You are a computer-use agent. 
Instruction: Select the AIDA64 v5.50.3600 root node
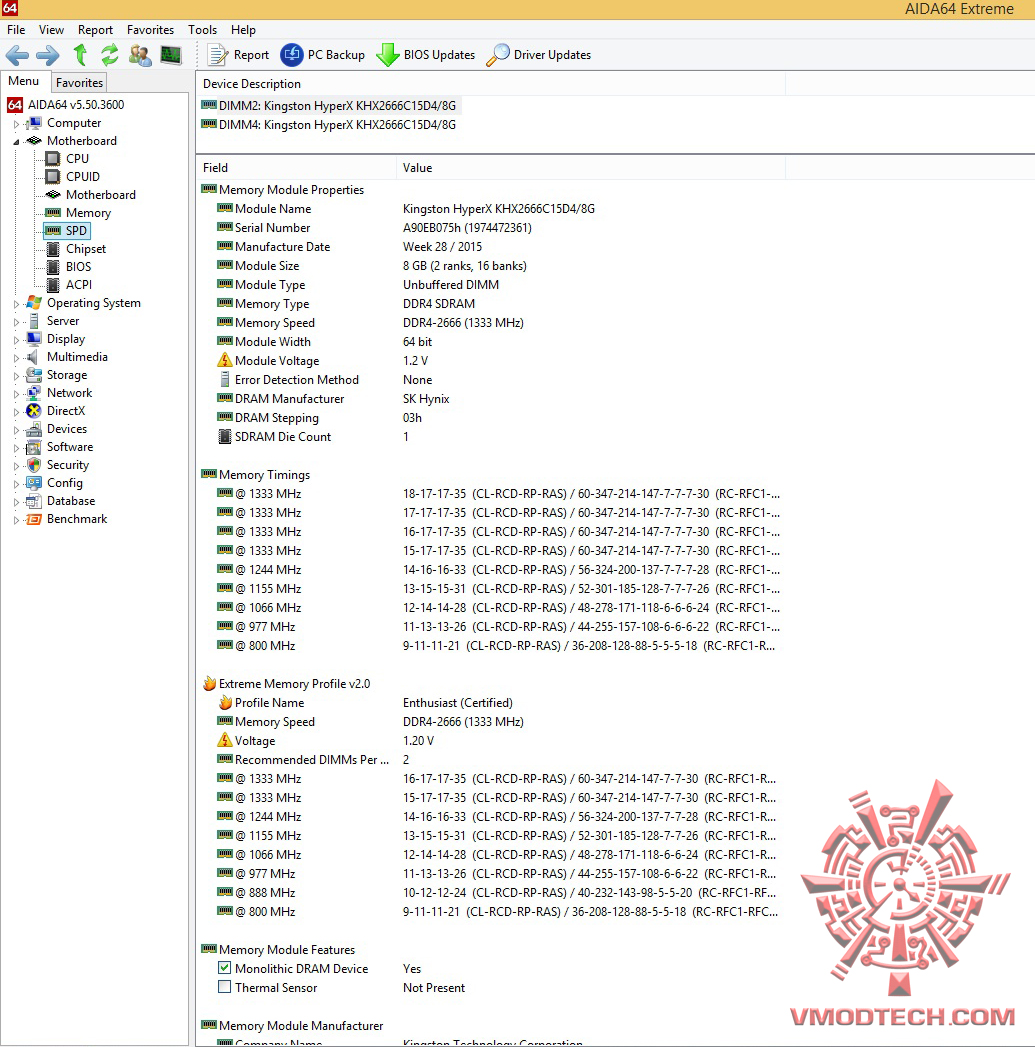click(65, 105)
